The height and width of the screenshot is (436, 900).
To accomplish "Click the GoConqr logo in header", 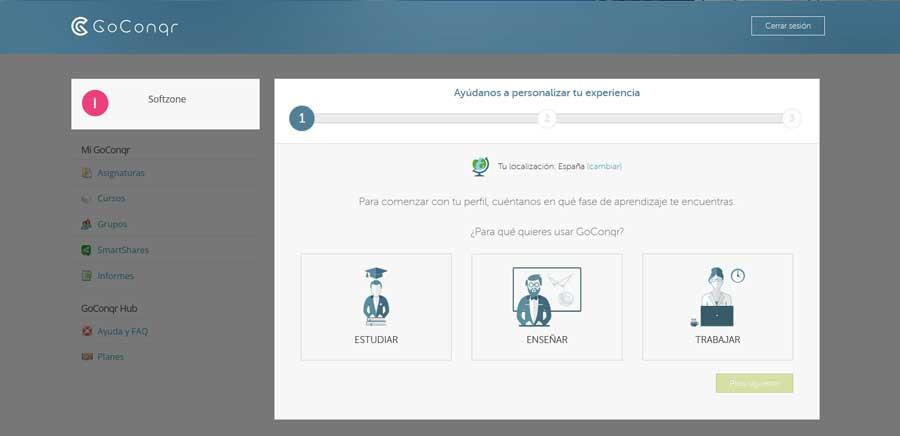I will [x=124, y=26].
